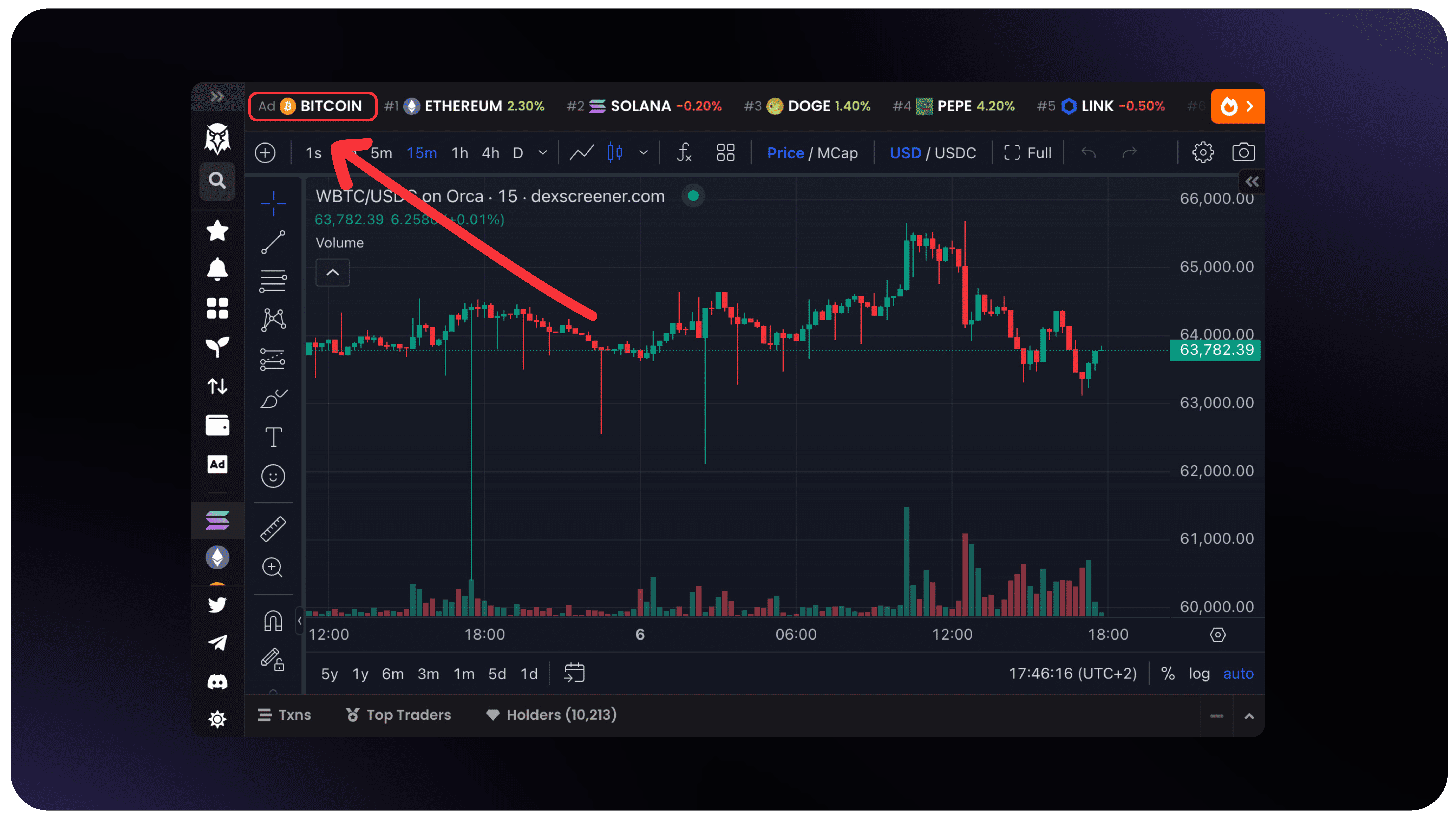Open the #5 LINK trending ticker
Image resolution: width=1456 pixels, height=819 pixels.
(1101, 106)
